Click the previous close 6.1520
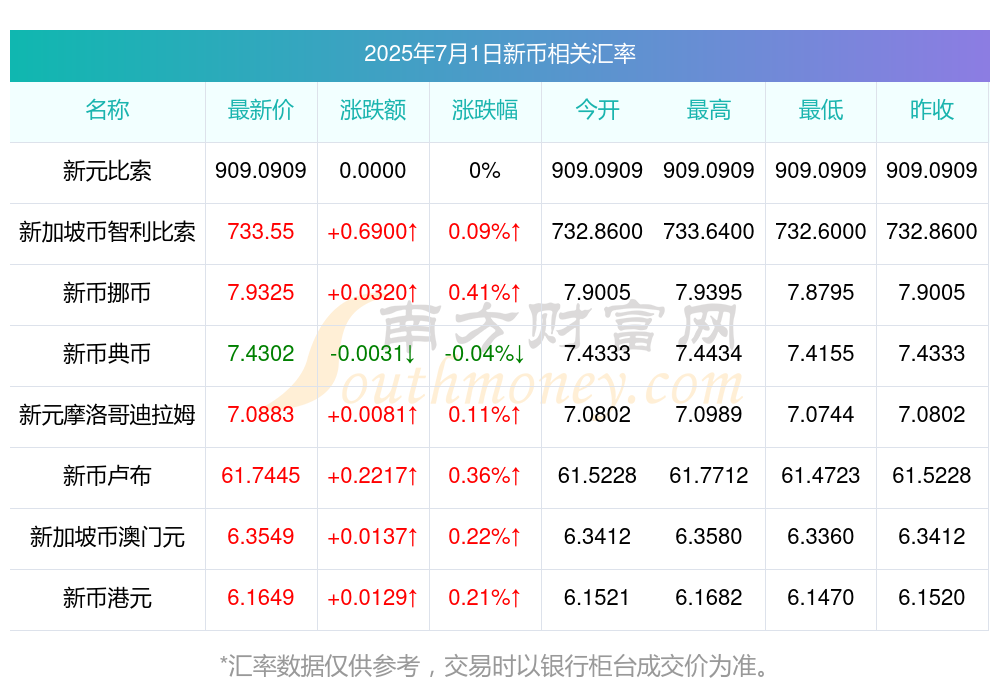This screenshot has height=698, width=1000. [932, 598]
